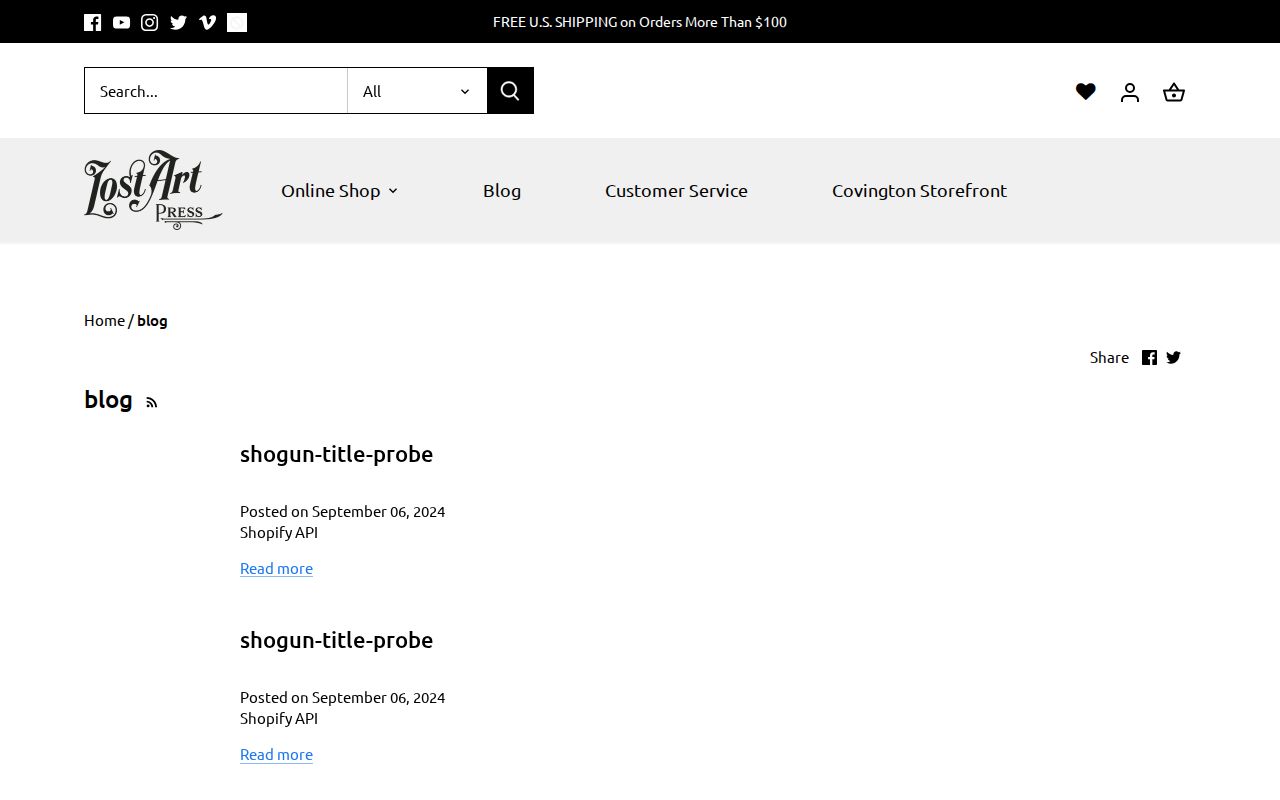The width and height of the screenshot is (1280, 800).
Task: Click the black search submit button
Action: coord(510,90)
